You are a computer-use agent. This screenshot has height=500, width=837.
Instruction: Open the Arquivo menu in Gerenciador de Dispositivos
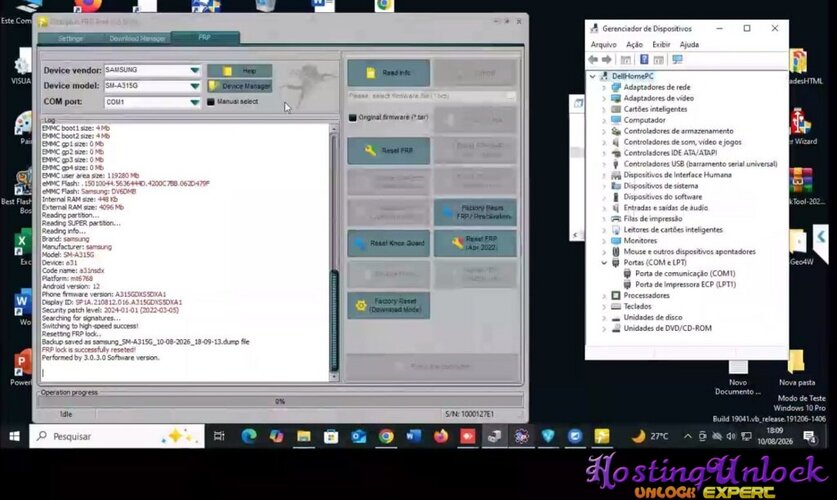(x=603, y=45)
